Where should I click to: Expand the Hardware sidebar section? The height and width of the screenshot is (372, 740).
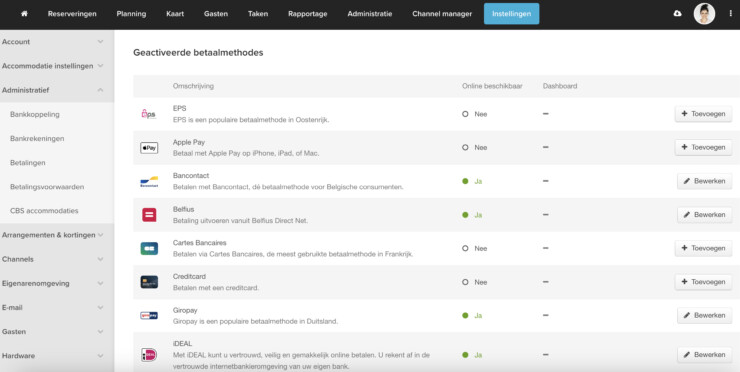pos(57,356)
